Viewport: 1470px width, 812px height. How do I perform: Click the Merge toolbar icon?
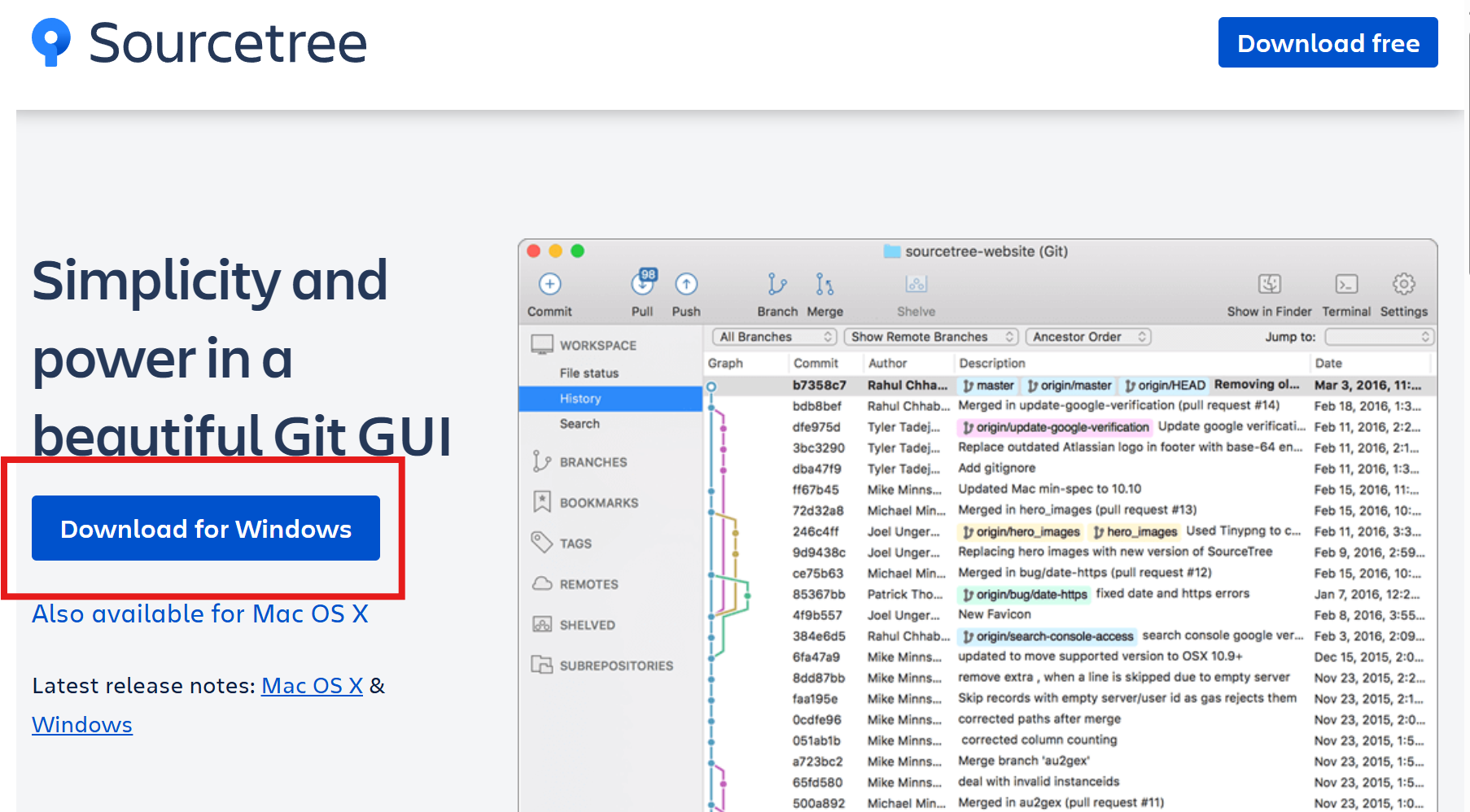tap(825, 284)
